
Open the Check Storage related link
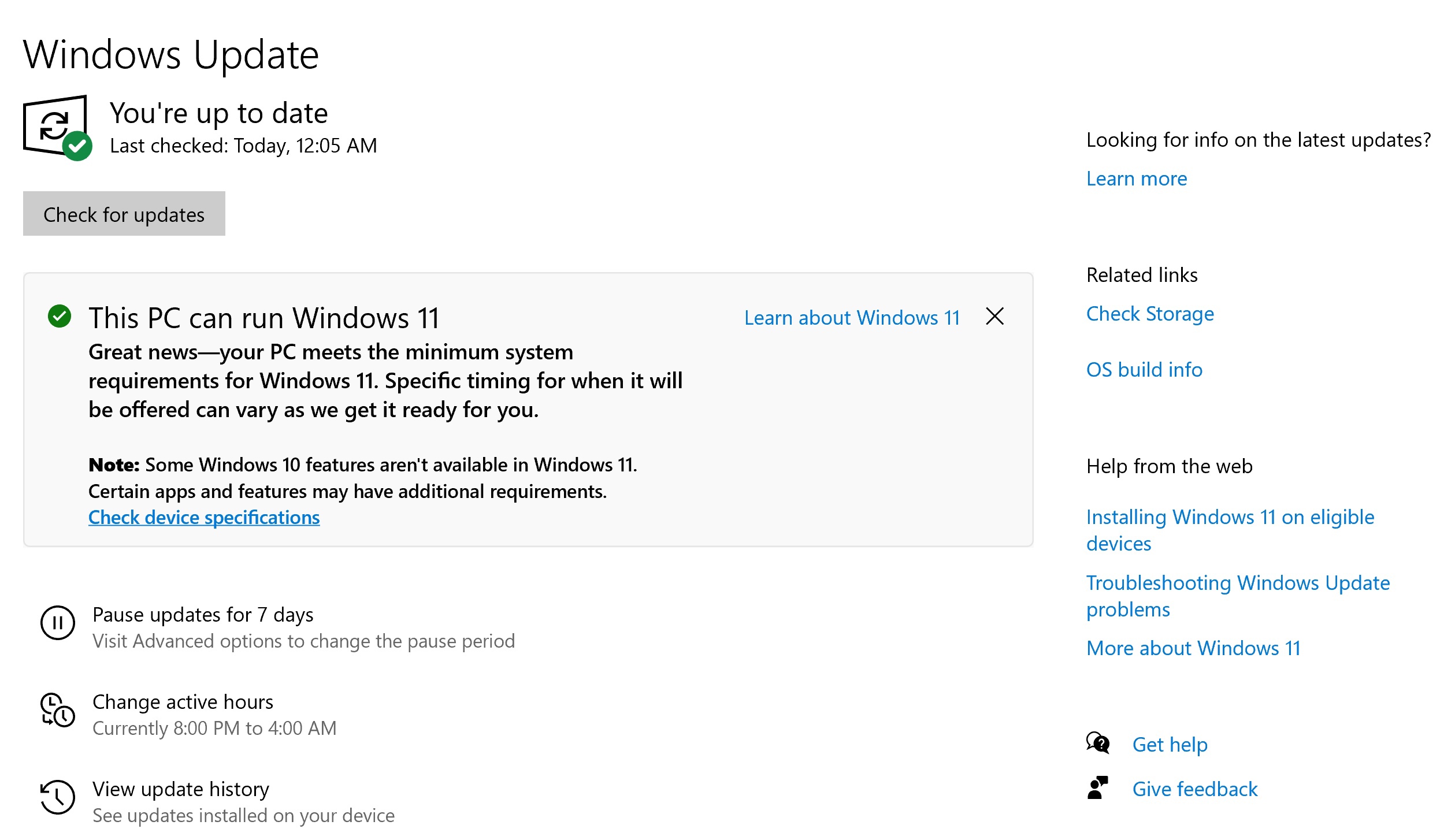coord(1149,314)
